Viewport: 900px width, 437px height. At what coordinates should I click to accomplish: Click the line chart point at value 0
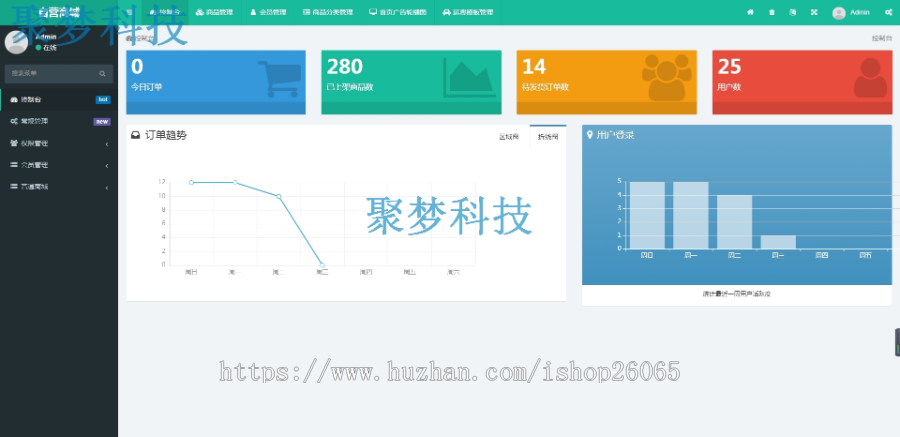pyautogui.click(x=323, y=265)
